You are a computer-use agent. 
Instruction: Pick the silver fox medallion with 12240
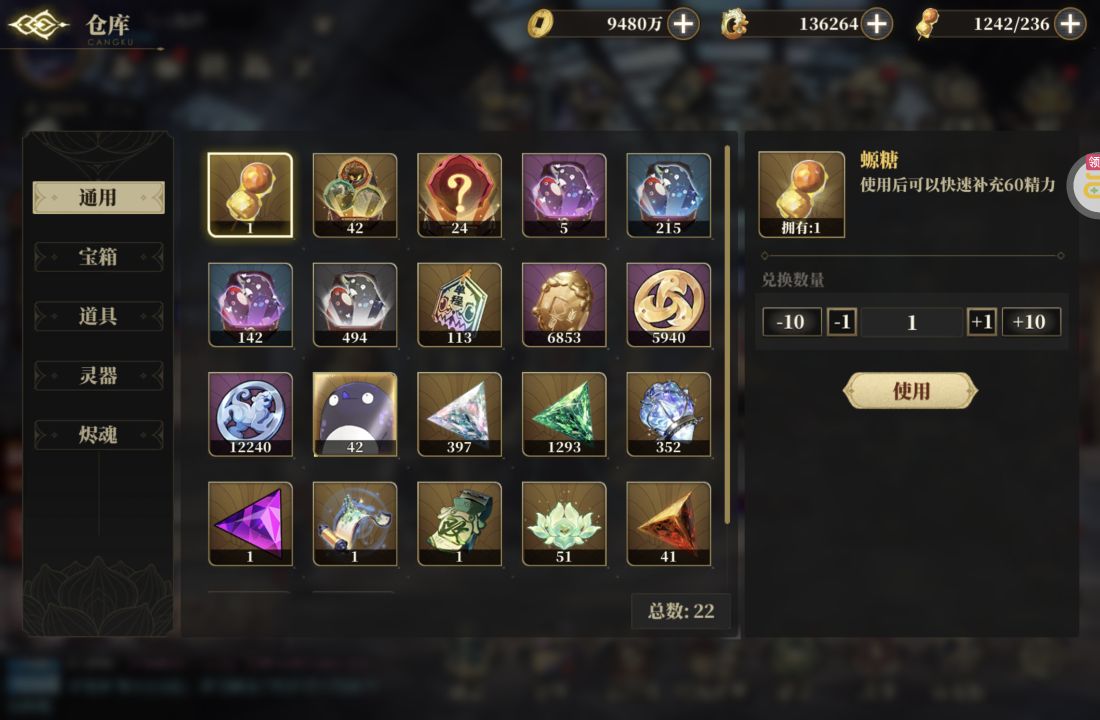point(250,415)
